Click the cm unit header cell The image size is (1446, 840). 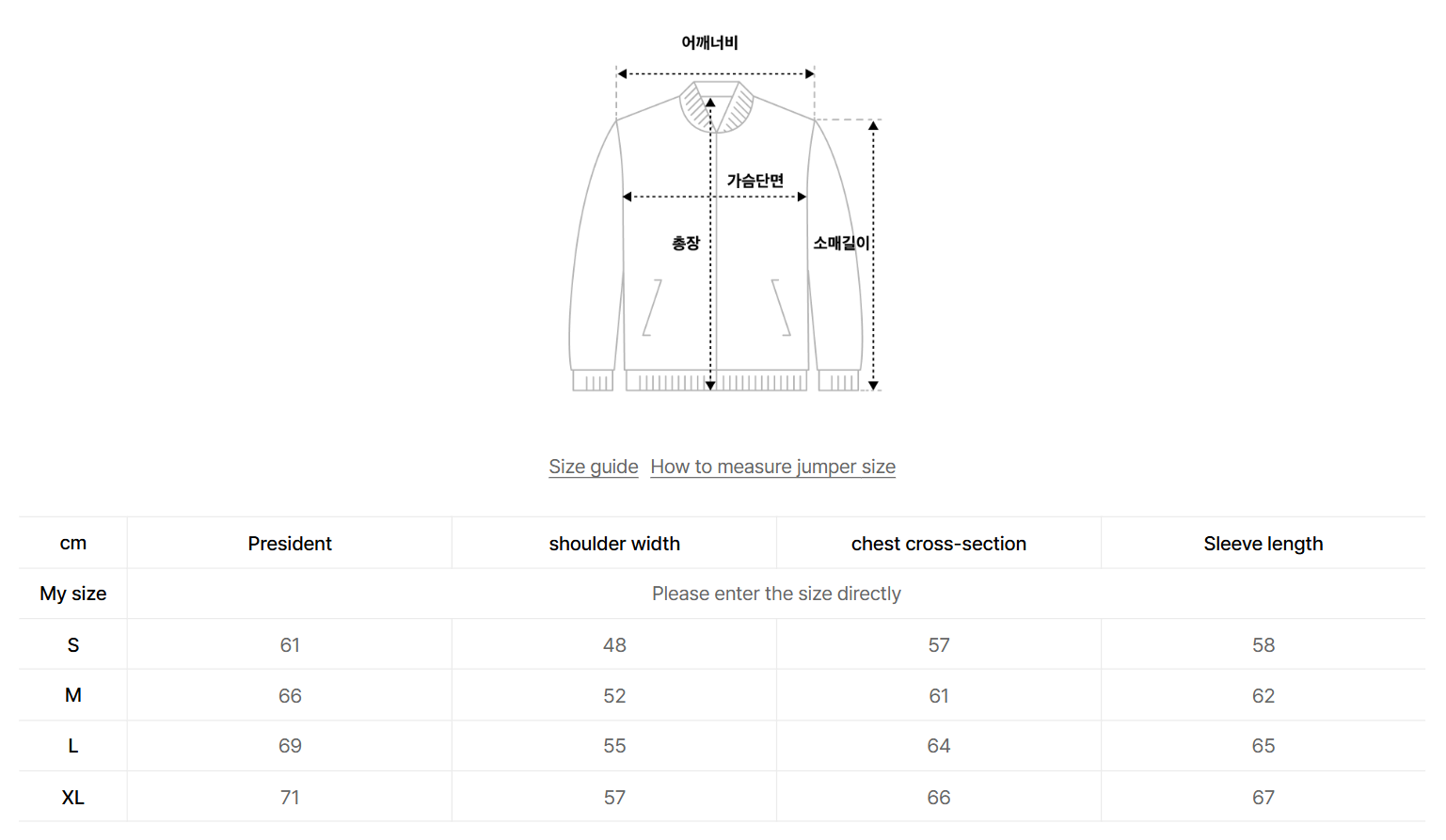(73, 544)
